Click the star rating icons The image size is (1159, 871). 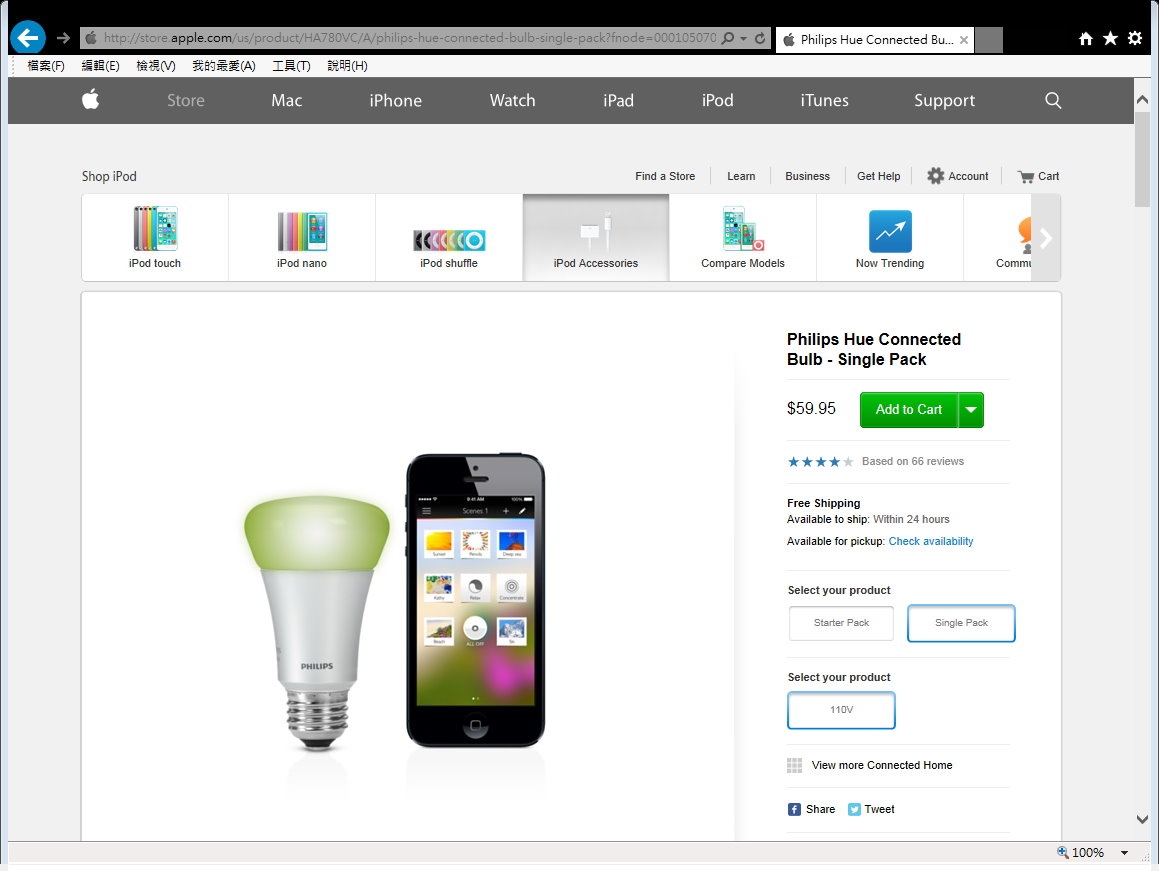click(x=820, y=461)
